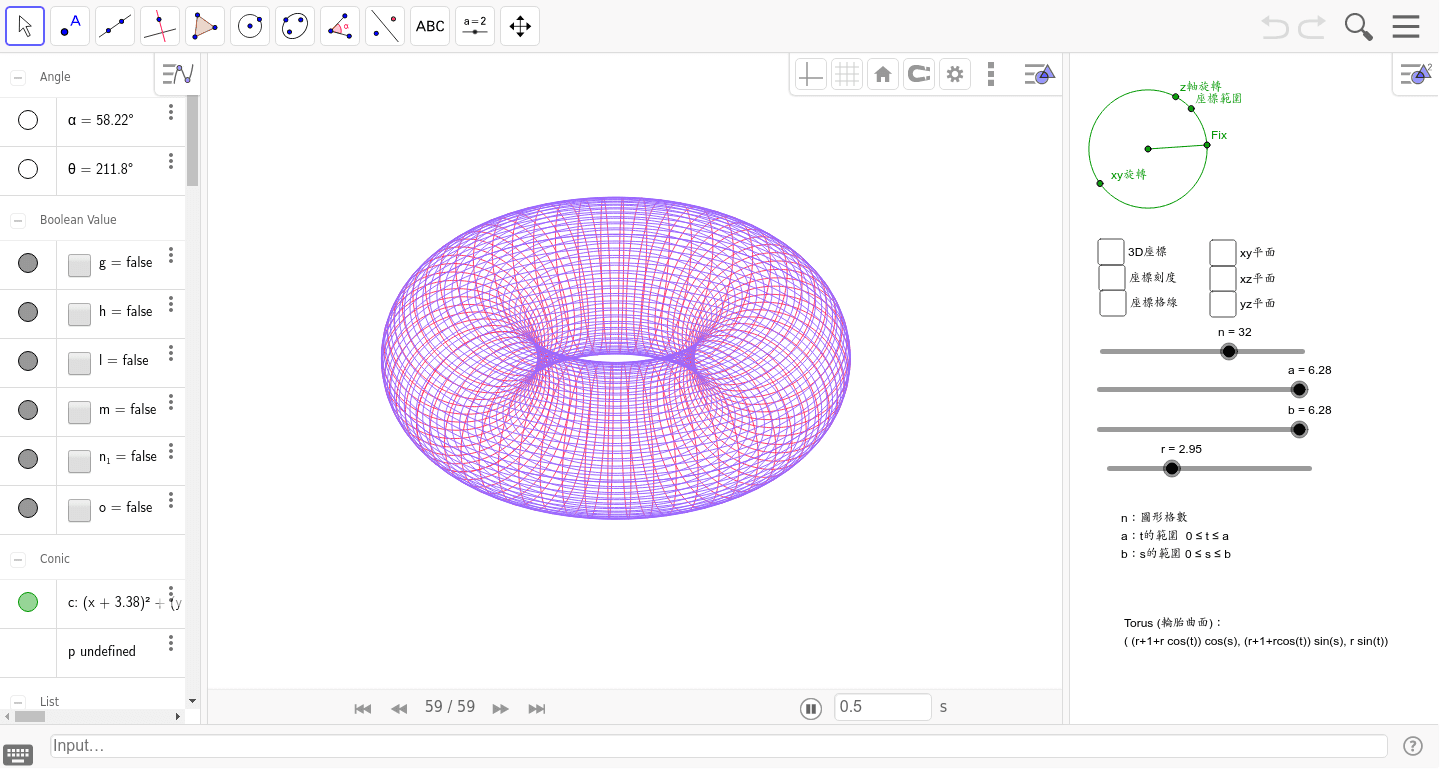Viewport: 1440px width, 769px height.
Task: Toggle grid display in the graphics view
Action: click(x=846, y=73)
